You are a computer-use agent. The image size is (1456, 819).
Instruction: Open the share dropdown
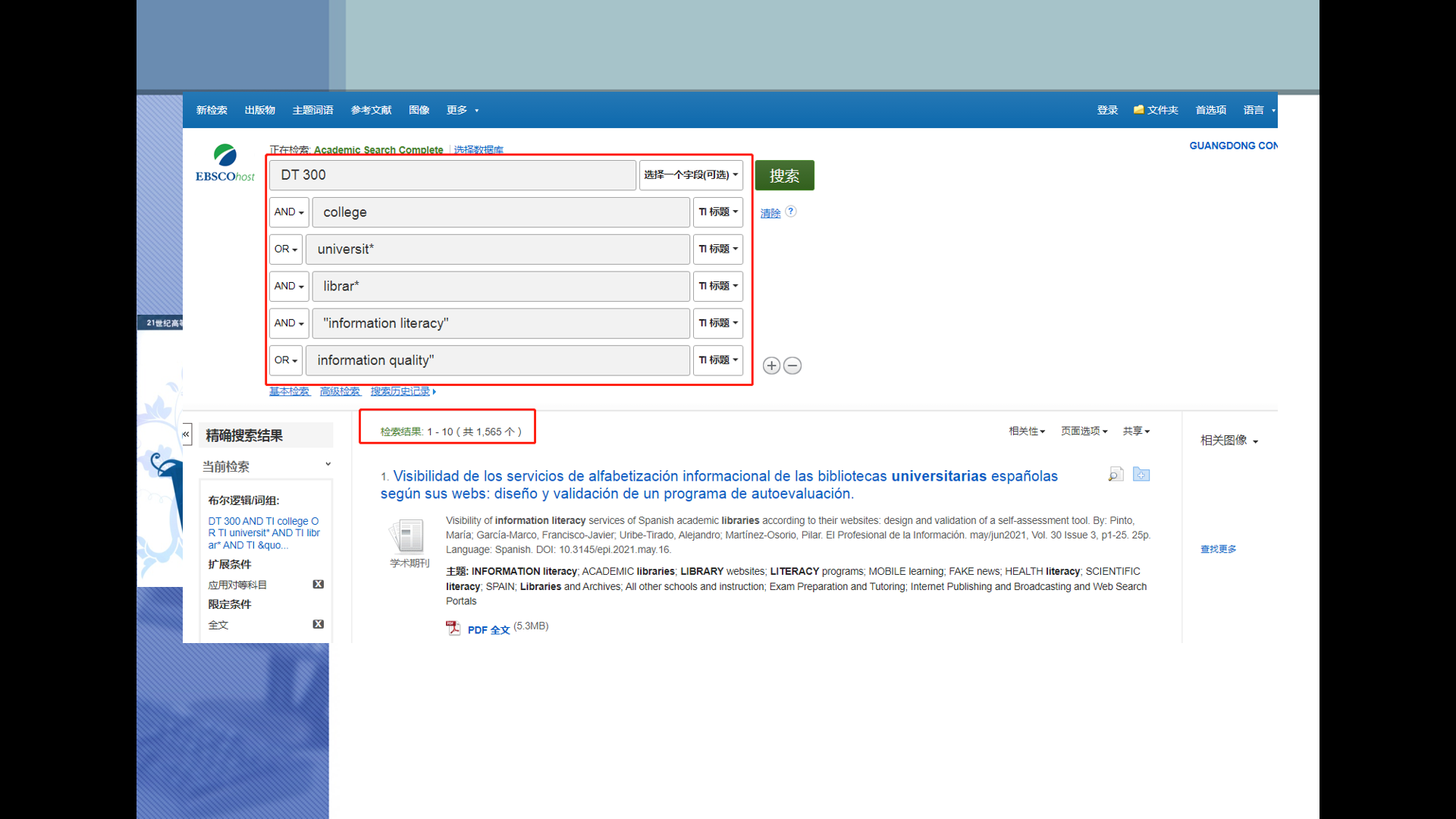point(1136,431)
